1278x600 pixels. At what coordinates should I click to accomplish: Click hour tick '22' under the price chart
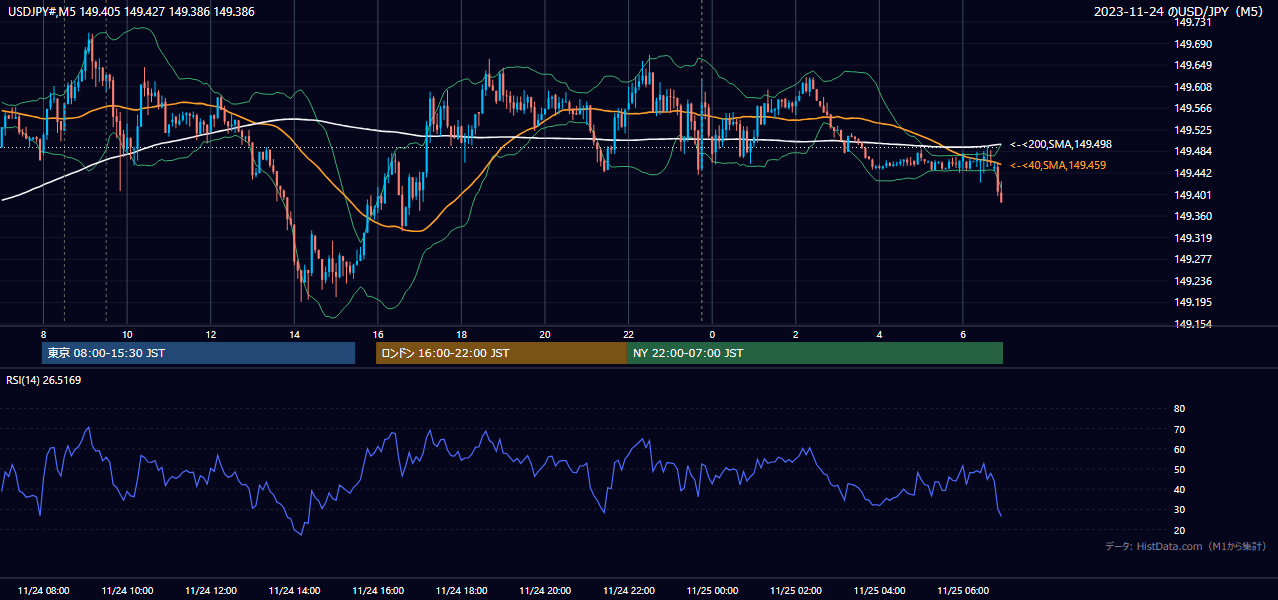(x=628, y=334)
